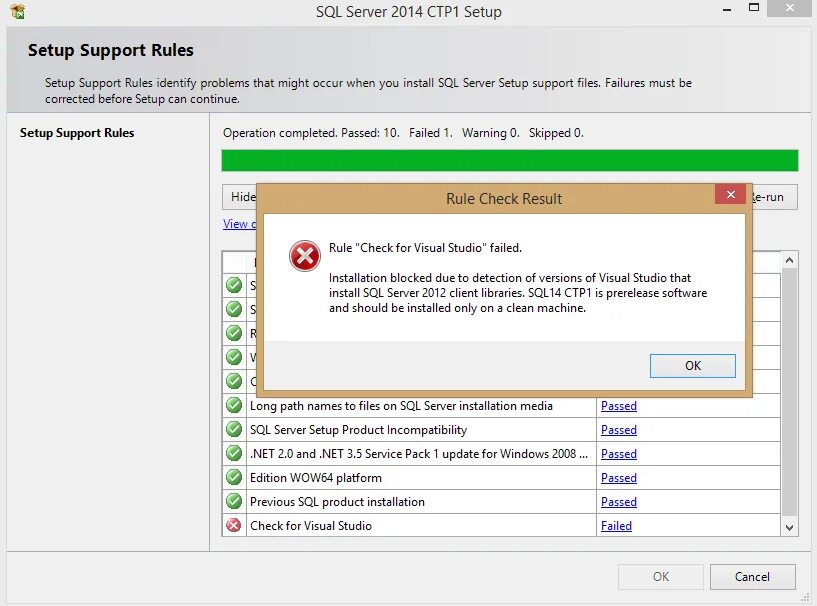Close the SQL Server 2014 CTP1 Setup window
The width and height of the screenshot is (817, 606).
tap(789, 8)
